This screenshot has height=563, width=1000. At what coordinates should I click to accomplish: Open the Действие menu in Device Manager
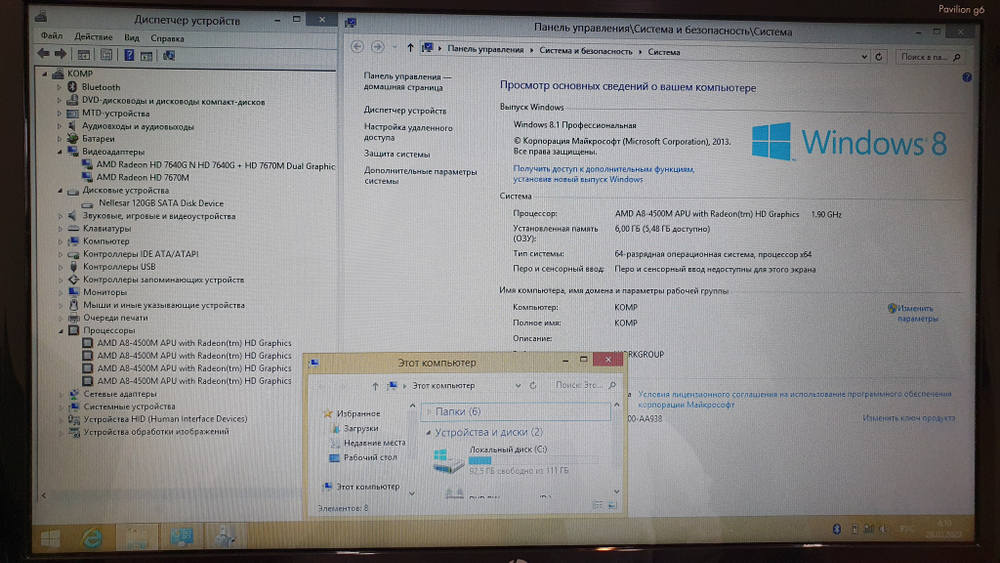[93, 37]
